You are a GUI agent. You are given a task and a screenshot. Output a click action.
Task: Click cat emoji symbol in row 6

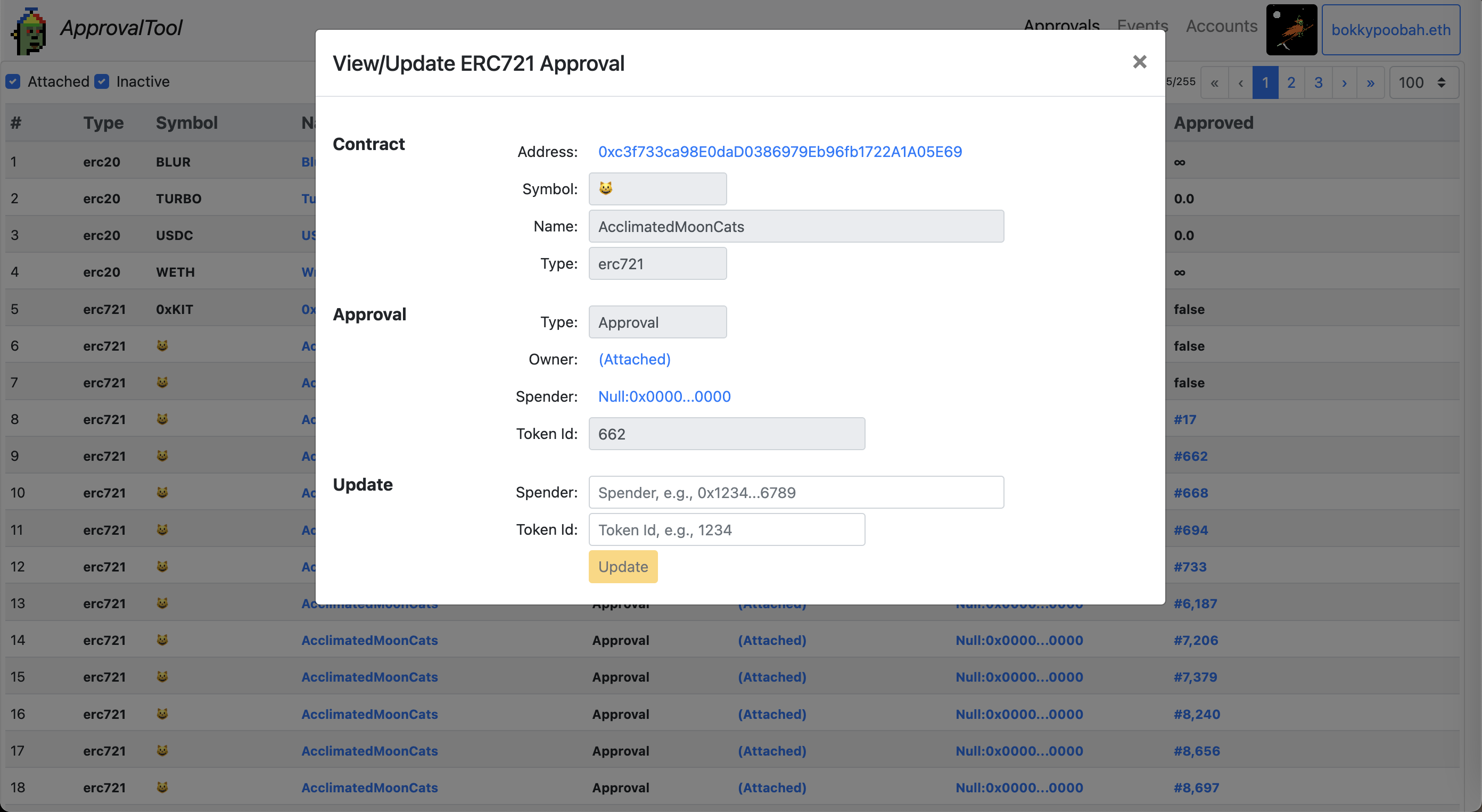[x=162, y=346]
